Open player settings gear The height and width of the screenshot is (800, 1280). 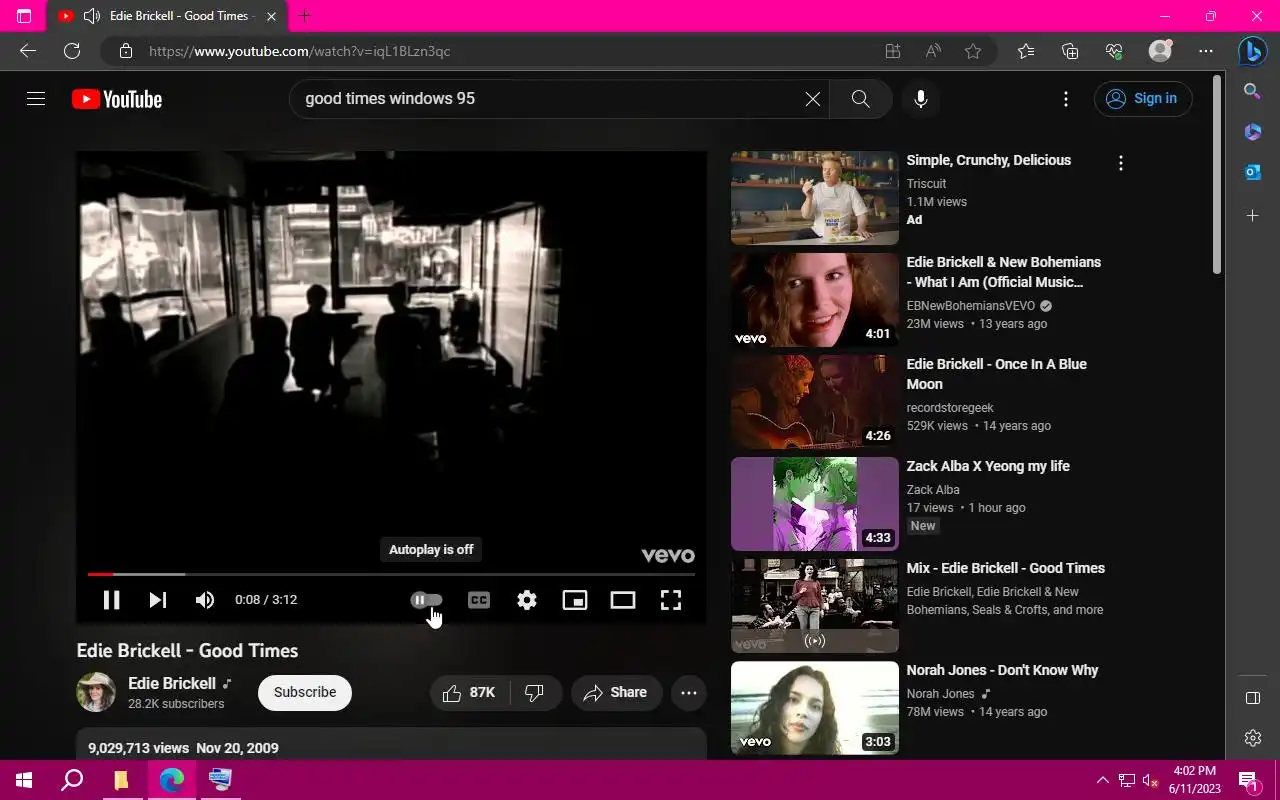527,600
